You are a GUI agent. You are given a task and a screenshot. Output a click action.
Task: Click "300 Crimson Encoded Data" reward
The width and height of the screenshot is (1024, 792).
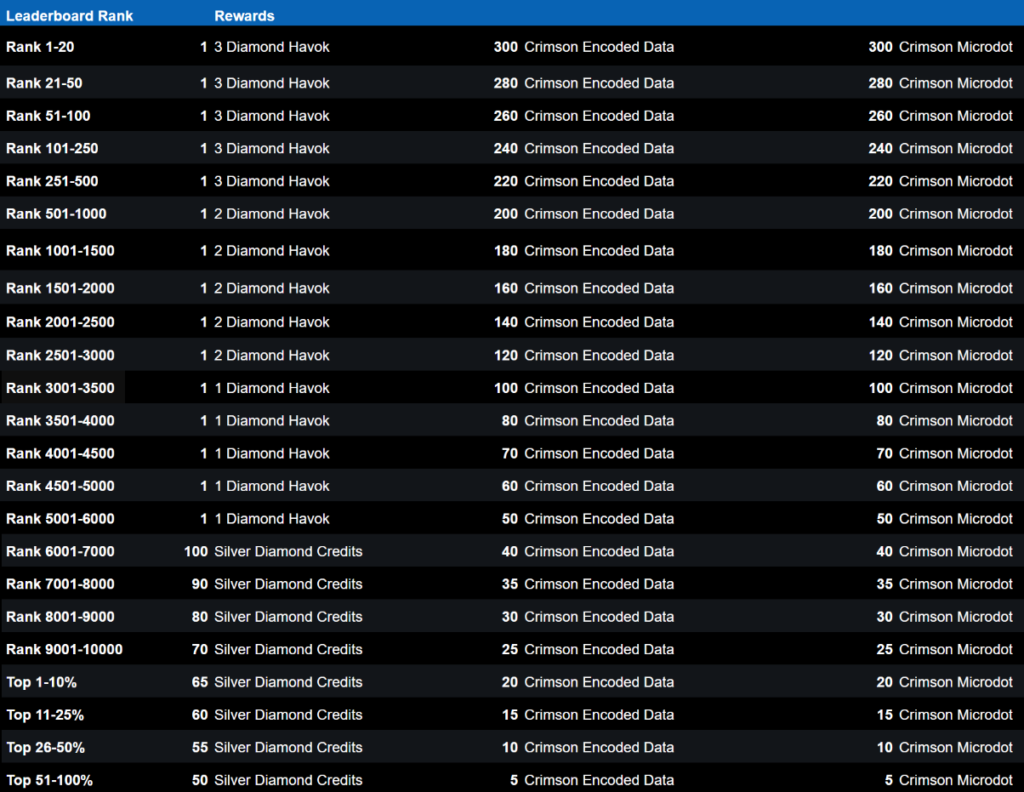point(584,47)
